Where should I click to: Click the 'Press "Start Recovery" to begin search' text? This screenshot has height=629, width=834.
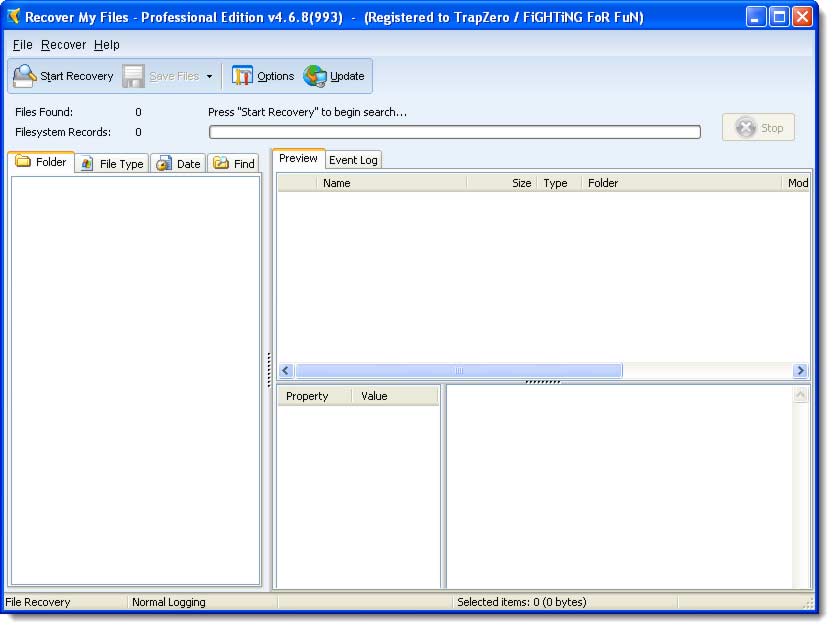click(307, 112)
